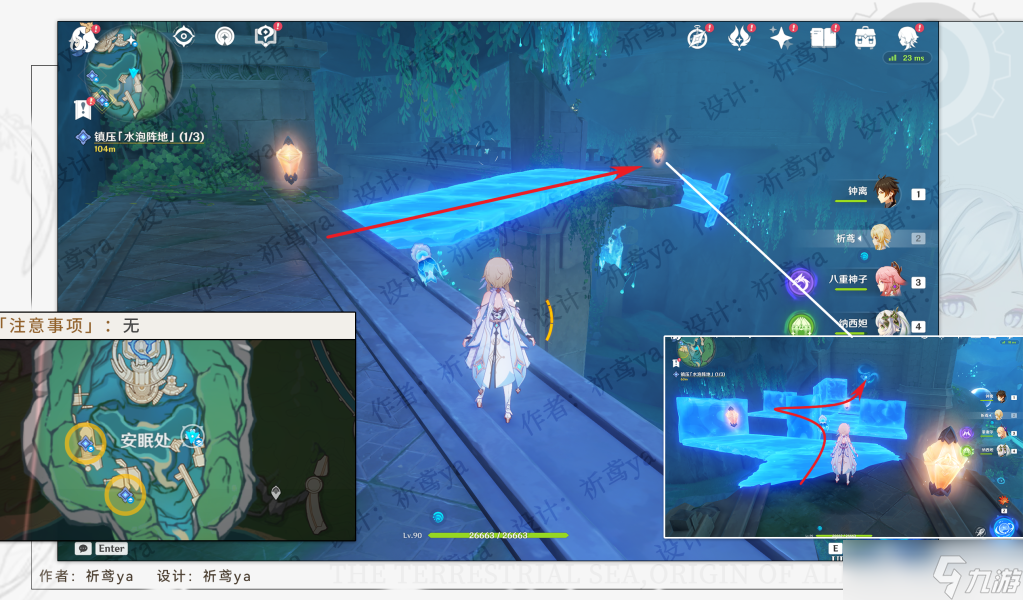Image resolution: width=1023 pixels, height=600 pixels.
Task: Open chat with the Enter button
Action: [112, 548]
